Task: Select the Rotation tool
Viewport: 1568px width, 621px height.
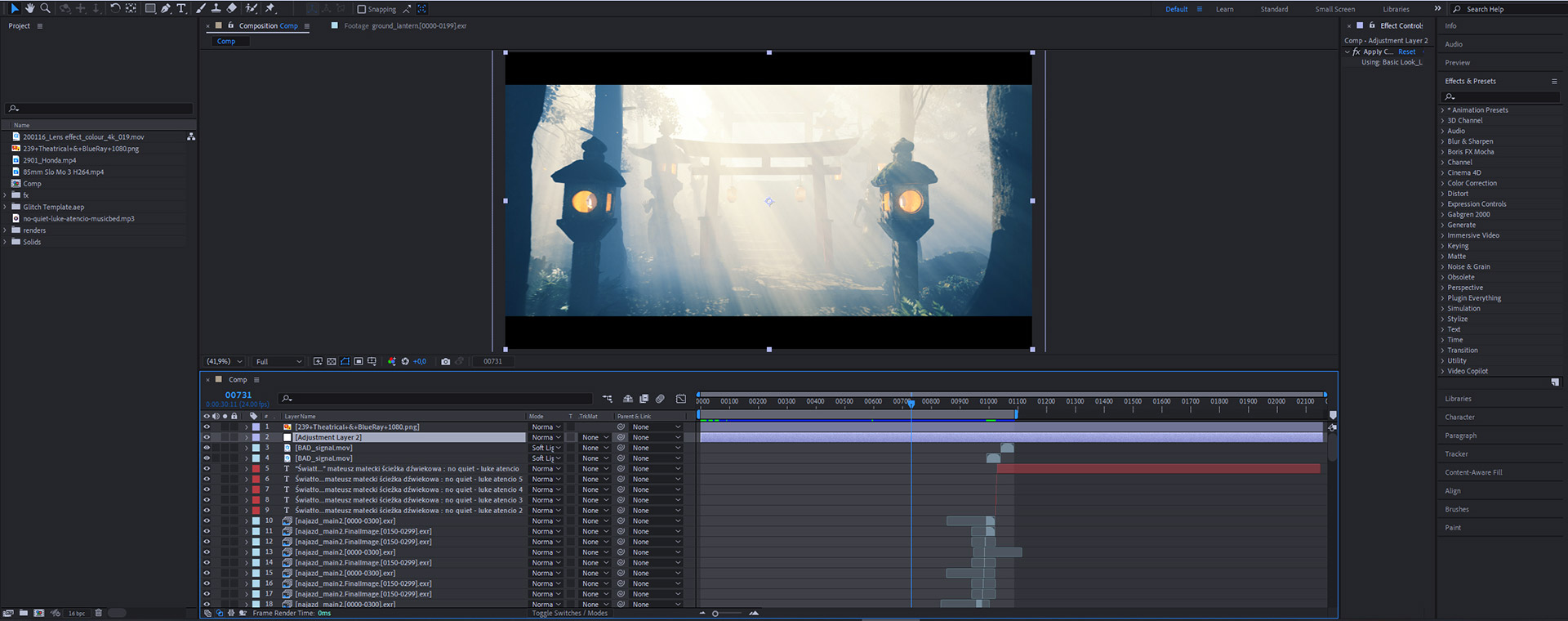Action: (x=115, y=8)
